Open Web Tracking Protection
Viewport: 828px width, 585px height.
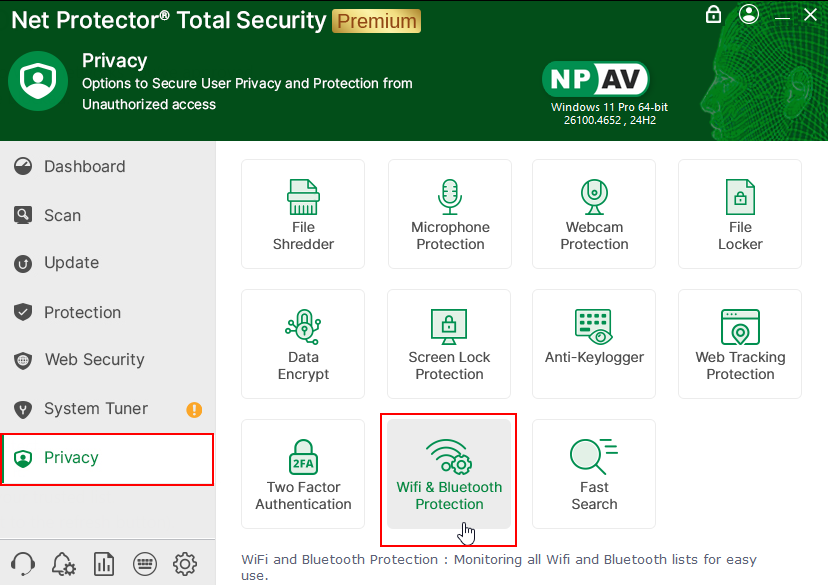pyautogui.click(x=740, y=344)
